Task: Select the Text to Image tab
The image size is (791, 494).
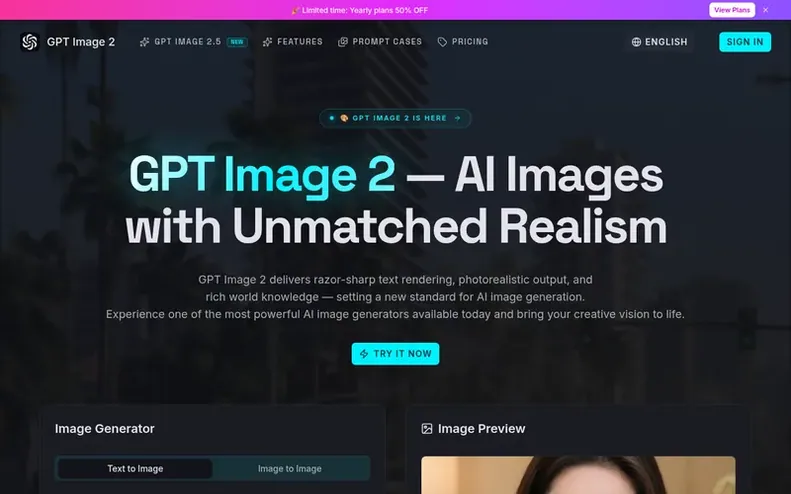Action: [135, 469]
